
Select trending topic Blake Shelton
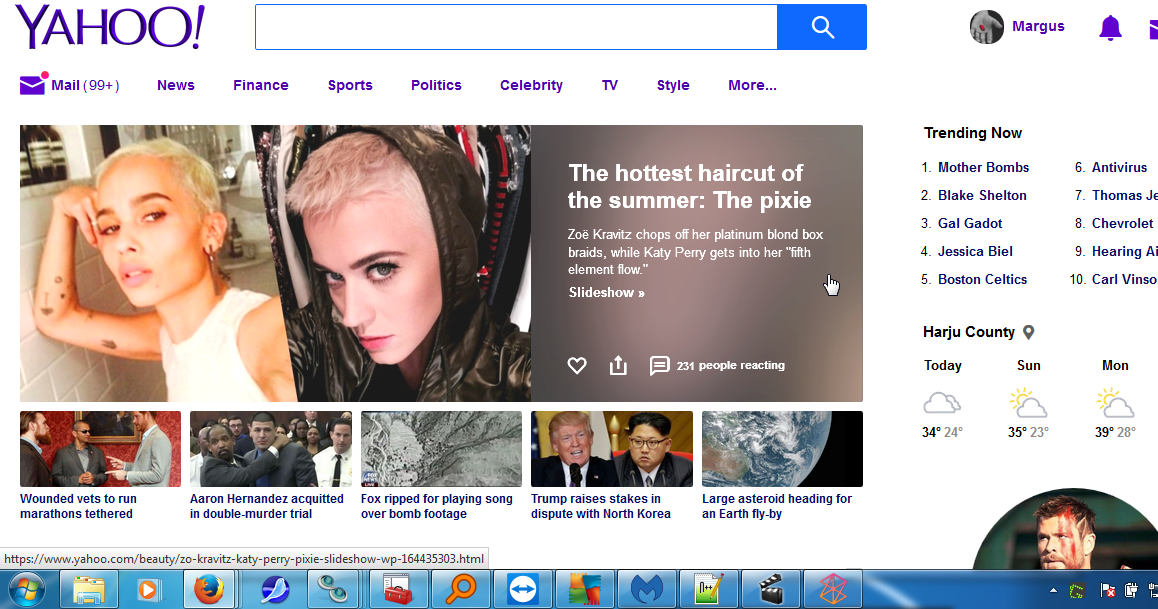tap(982, 196)
